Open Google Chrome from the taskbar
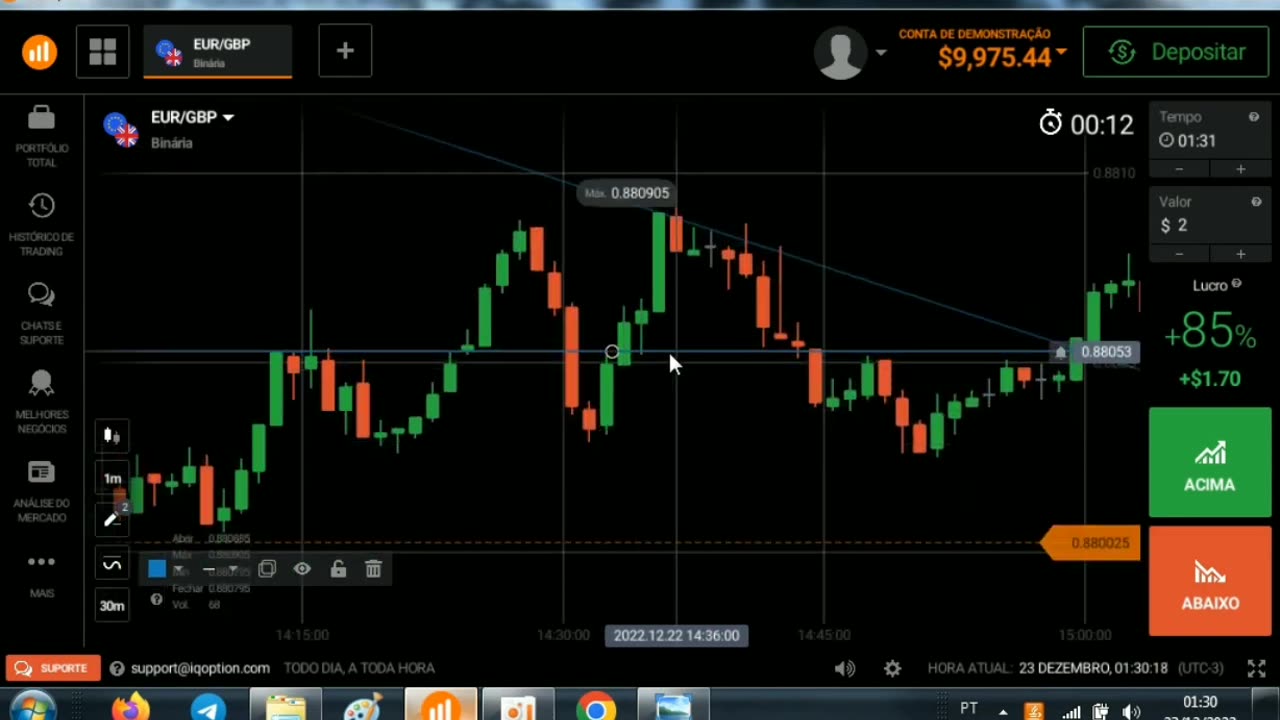The height and width of the screenshot is (720, 1280). click(595, 708)
